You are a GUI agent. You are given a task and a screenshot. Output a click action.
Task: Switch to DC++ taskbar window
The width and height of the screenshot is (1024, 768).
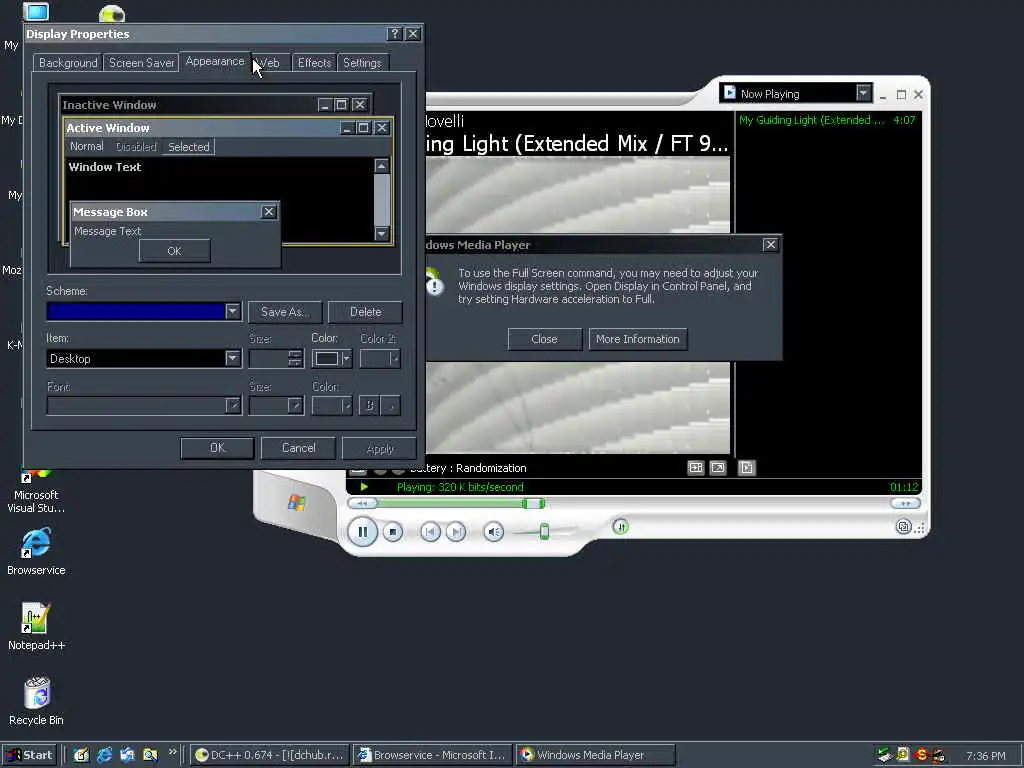point(270,755)
